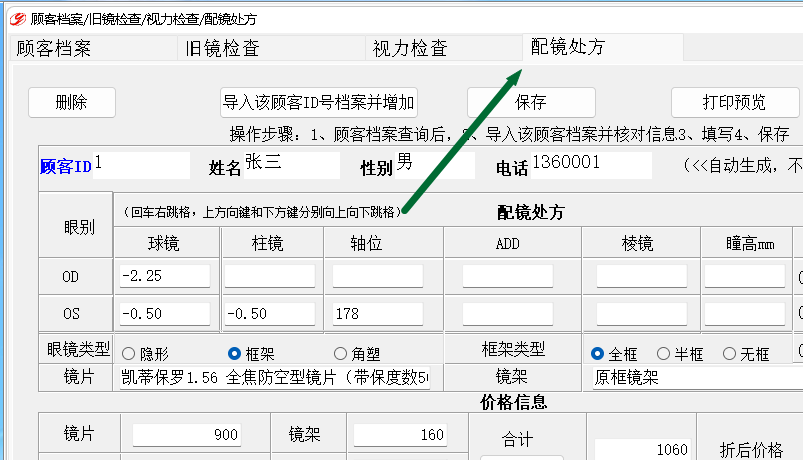Click the empty OS ADD field

pyautogui.click(x=508, y=313)
